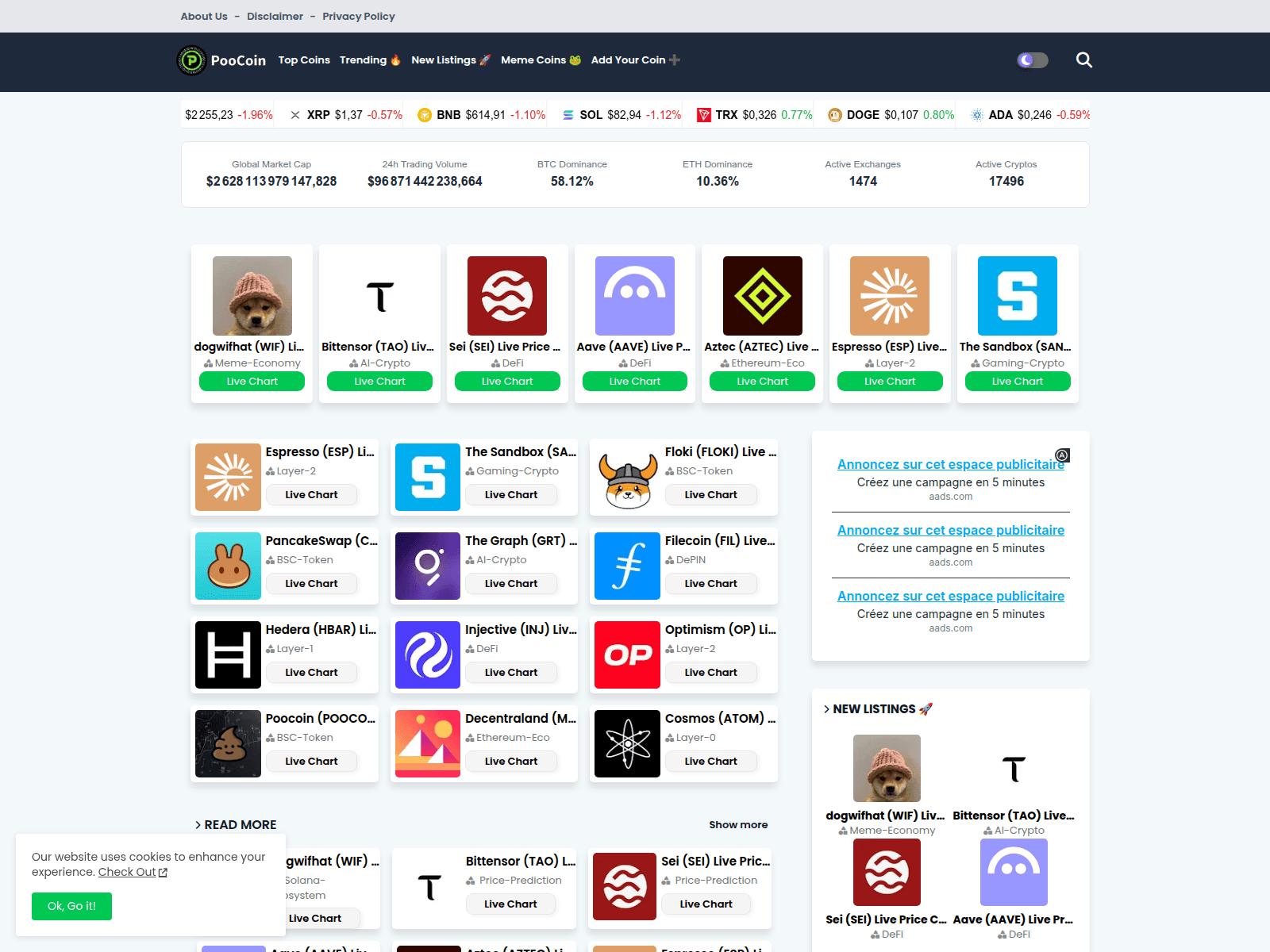Click Live Chart under top-row Sandbox card
Viewport: 1270px width, 952px height.
pos(1018,382)
